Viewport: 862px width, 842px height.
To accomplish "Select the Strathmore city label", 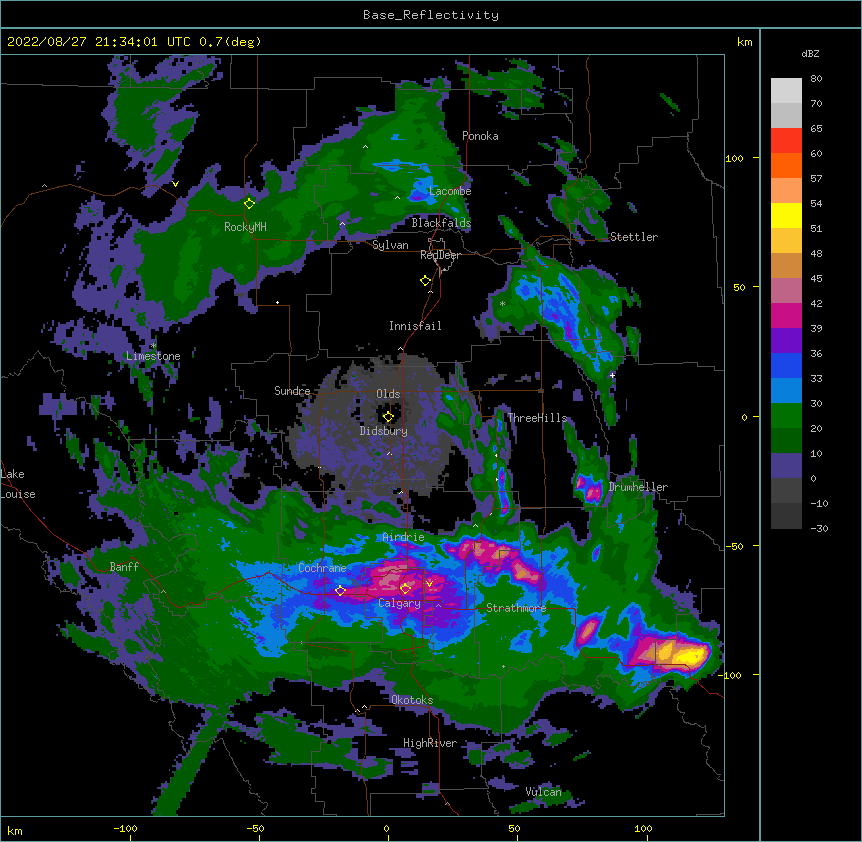I will click(516, 608).
